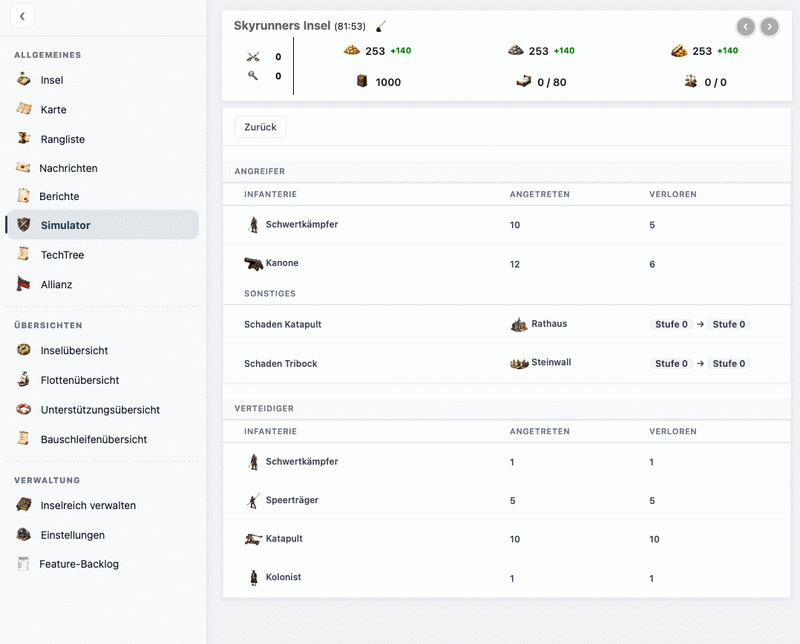Screen dimensions: 800x644
Task: Click 'Skyrunners Insel' title
Action: pos(282,26)
